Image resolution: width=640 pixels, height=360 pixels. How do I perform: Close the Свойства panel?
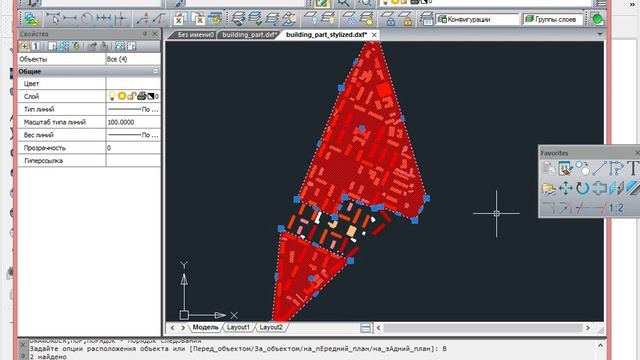(x=154, y=34)
